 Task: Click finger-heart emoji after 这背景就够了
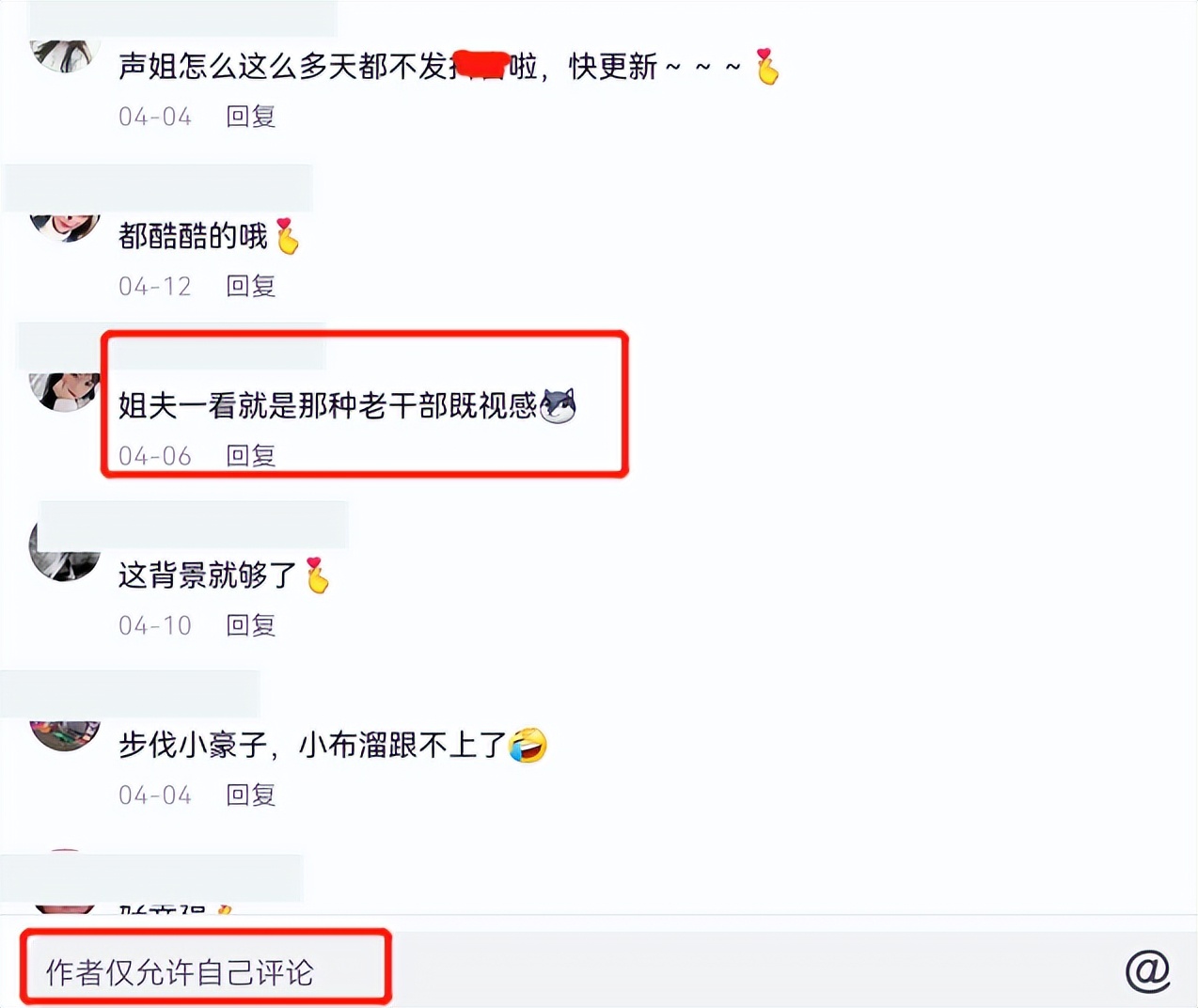pyautogui.click(x=317, y=575)
